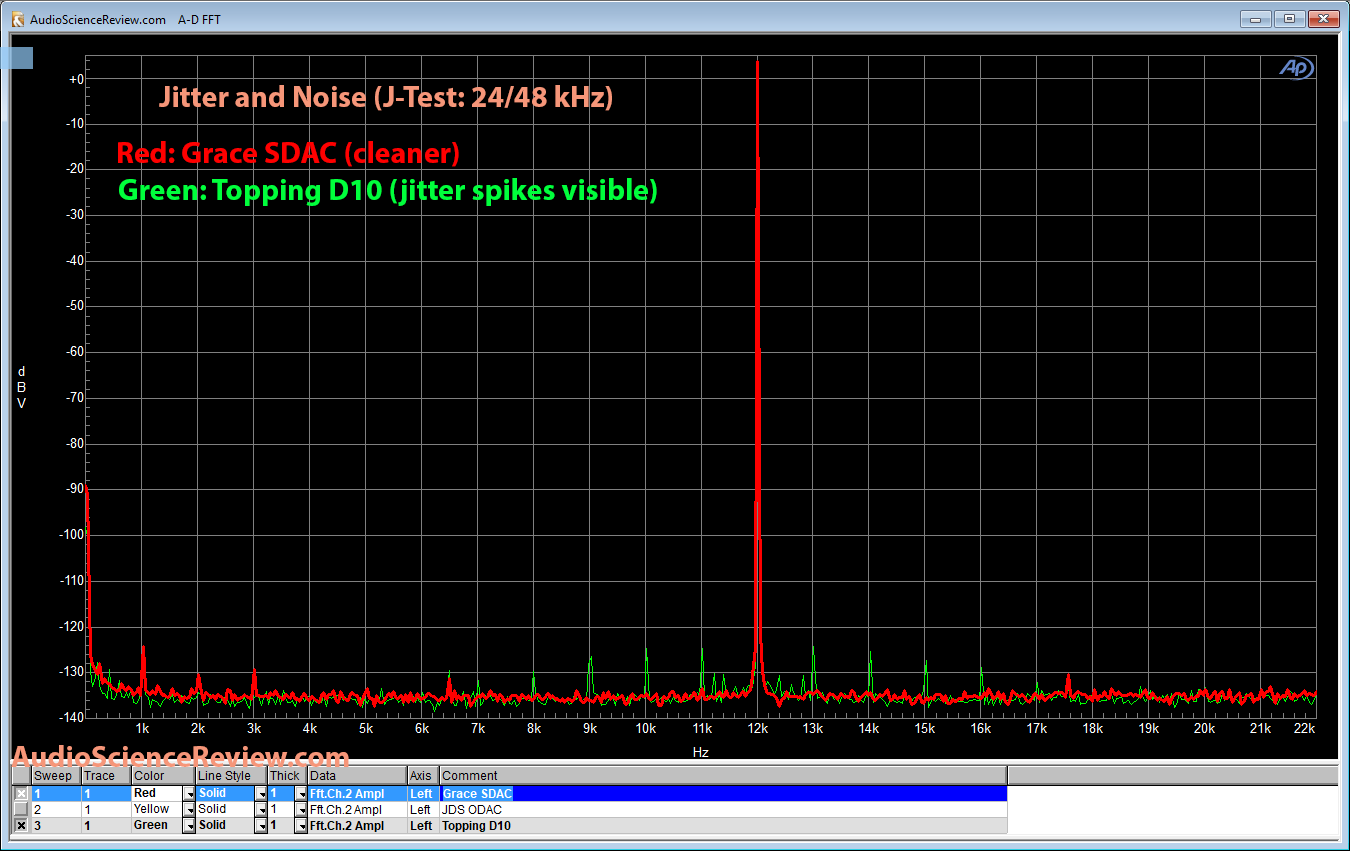The width and height of the screenshot is (1350, 851).
Task: Click the Sweep column header
Action: click(x=56, y=776)
